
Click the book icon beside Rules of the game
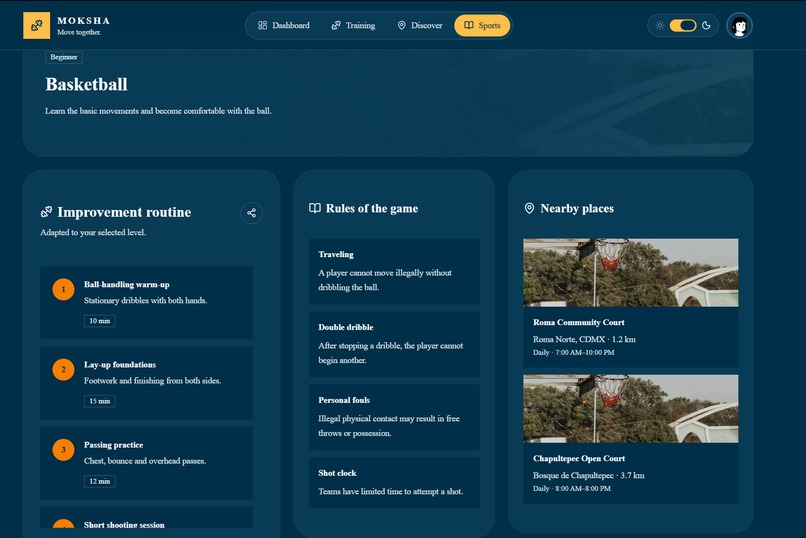click(x=315, y=208)
